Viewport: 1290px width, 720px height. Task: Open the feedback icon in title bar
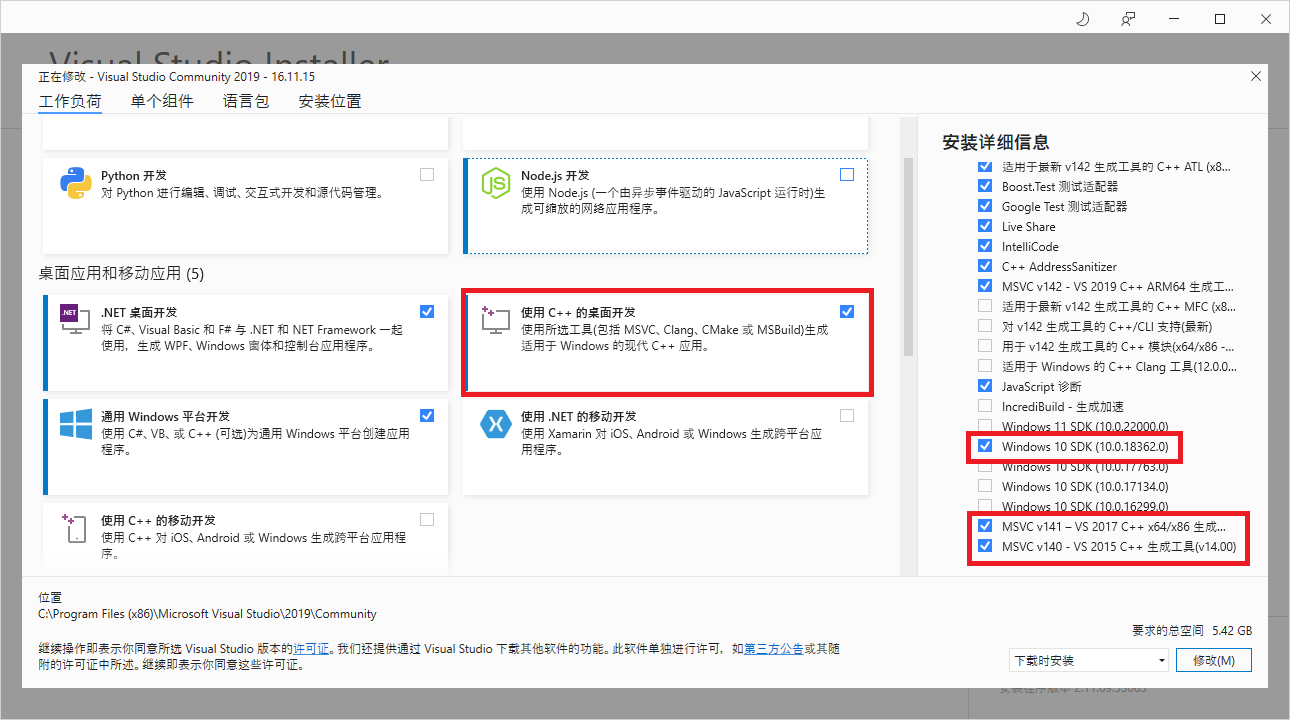click(x=1128, y=19)
